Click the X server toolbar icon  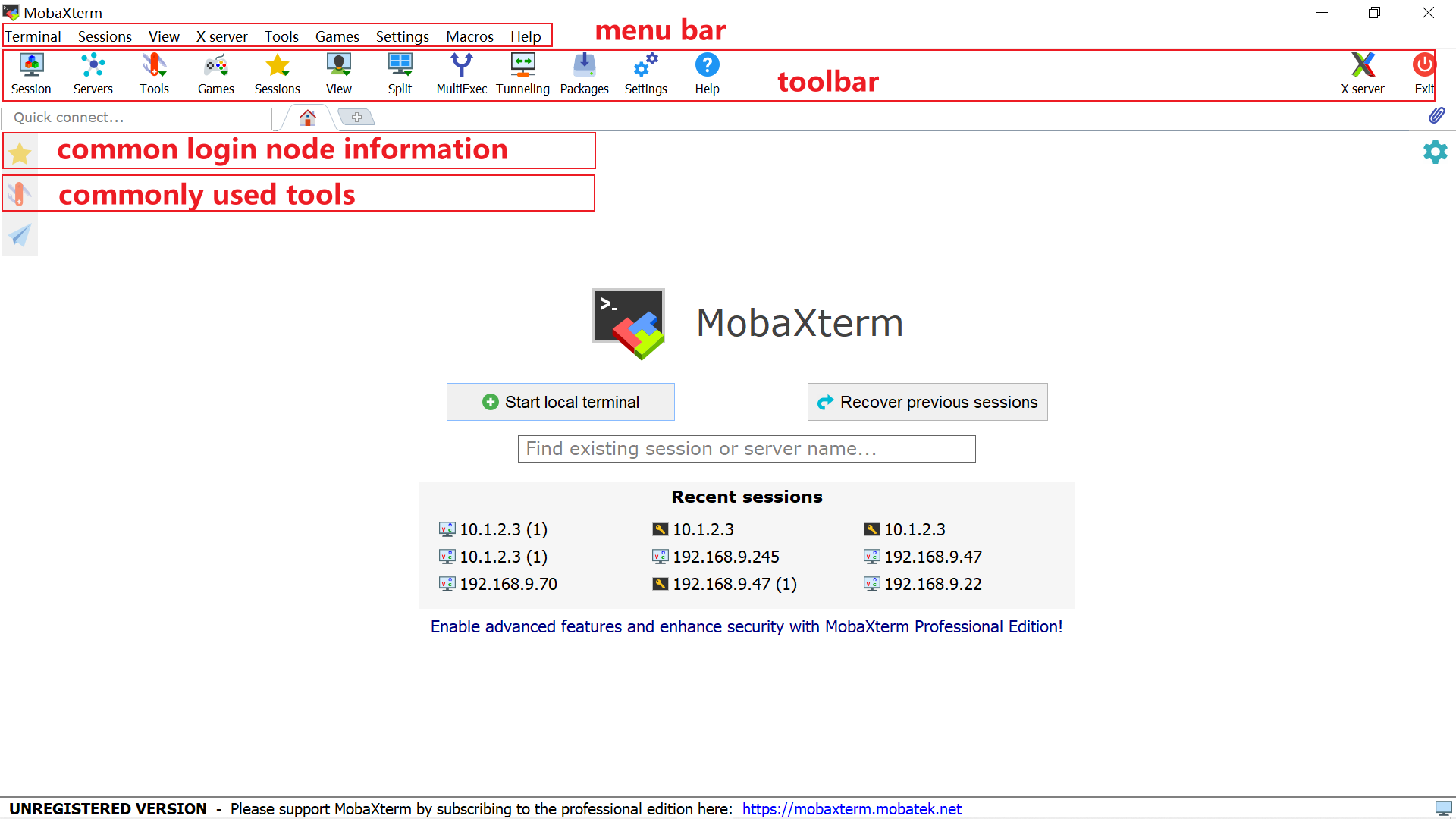[x=1362, y=74]
